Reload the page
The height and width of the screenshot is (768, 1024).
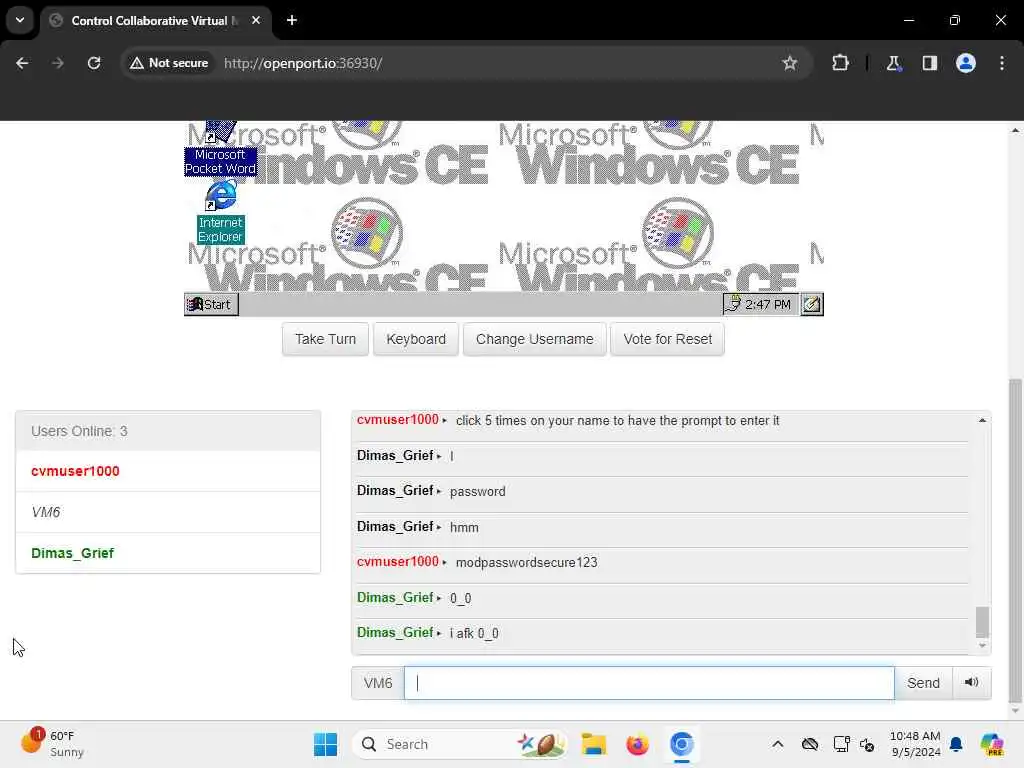[x=94, y=63]
